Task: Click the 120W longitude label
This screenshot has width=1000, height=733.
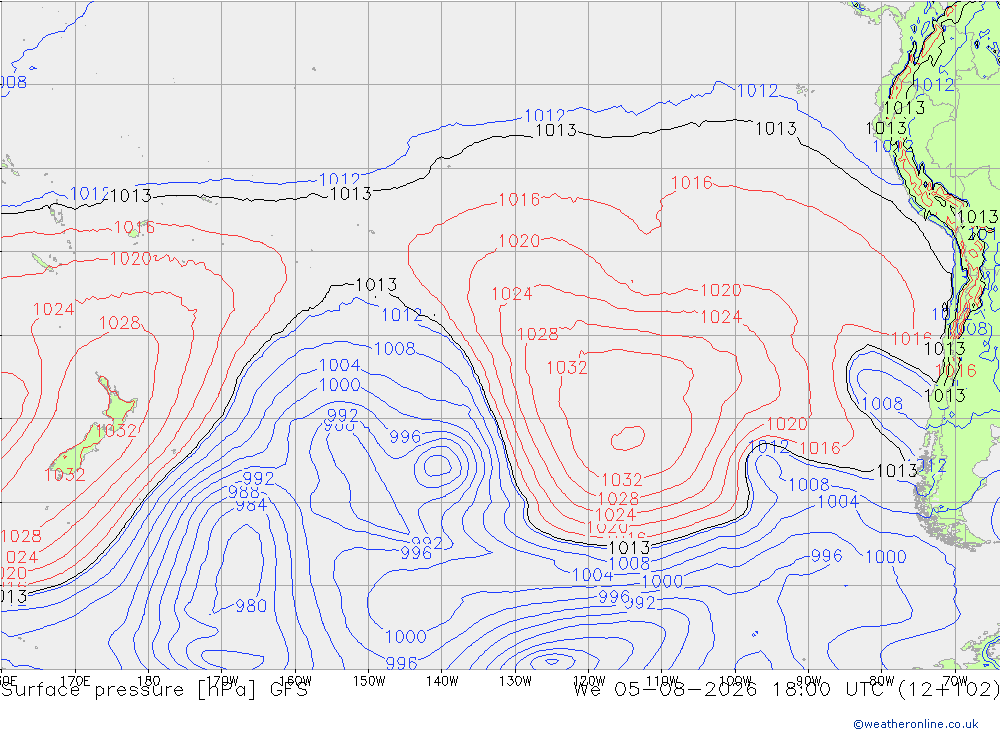Action: (x=589, y=681)
